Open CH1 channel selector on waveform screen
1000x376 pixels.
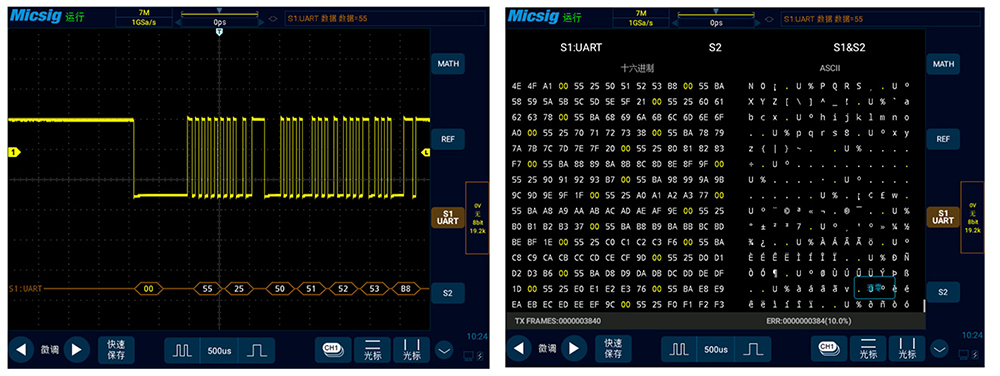click(x=333, y=349)
